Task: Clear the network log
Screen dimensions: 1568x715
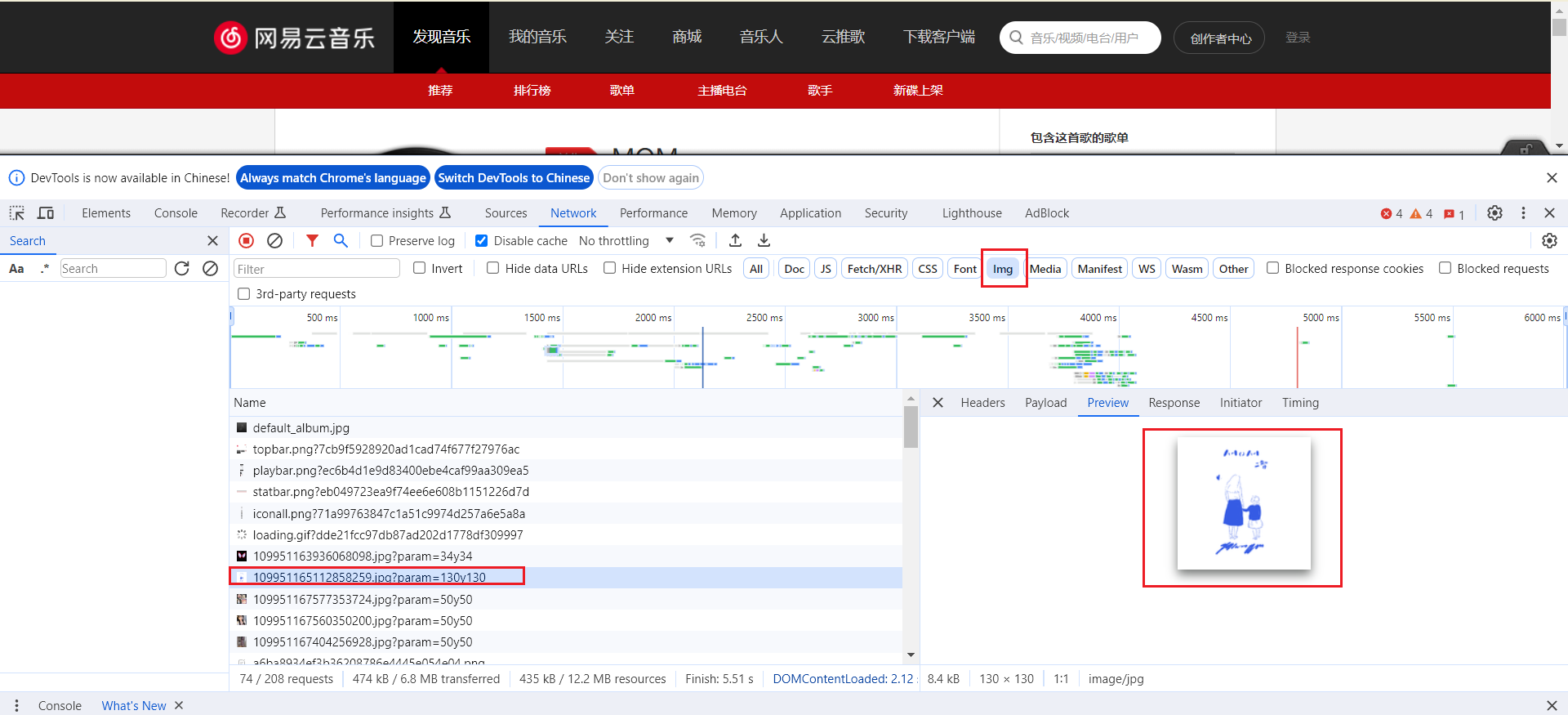Action: [275, 240]
